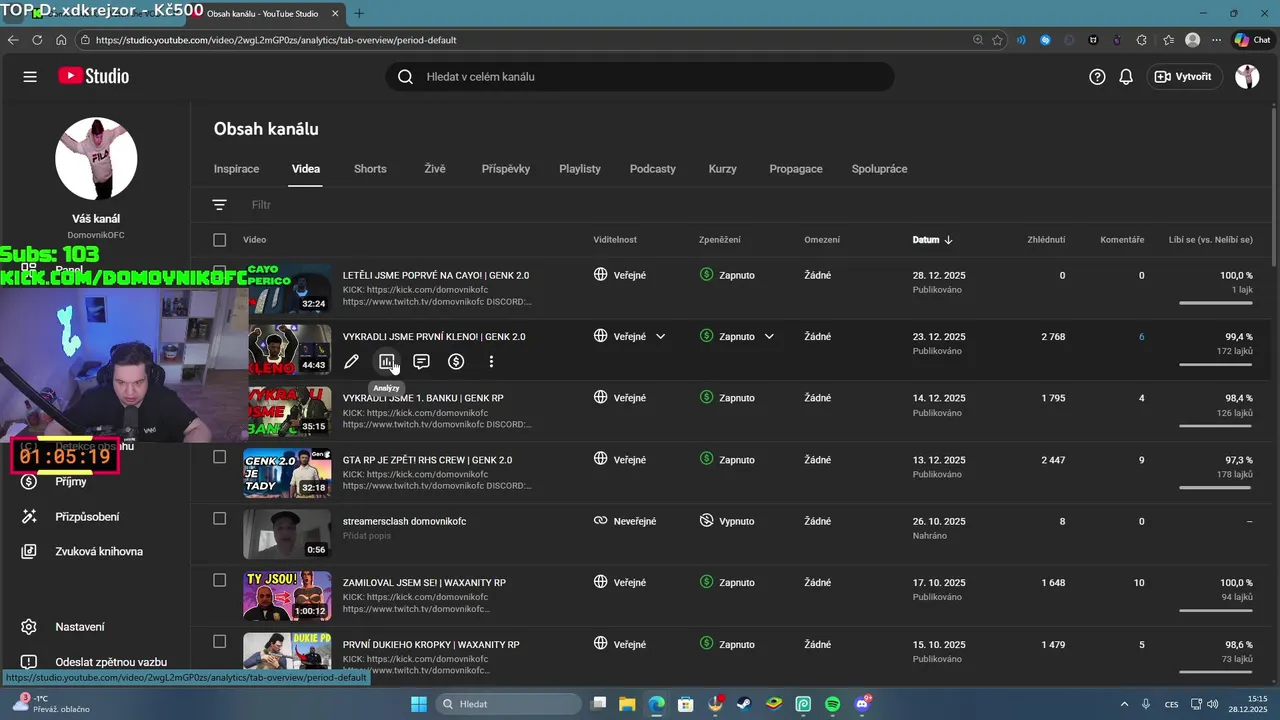Click Zvuková knihovna icon in sidebar
The width and height of the screenshot is (1280, 720).
(29, 552)
